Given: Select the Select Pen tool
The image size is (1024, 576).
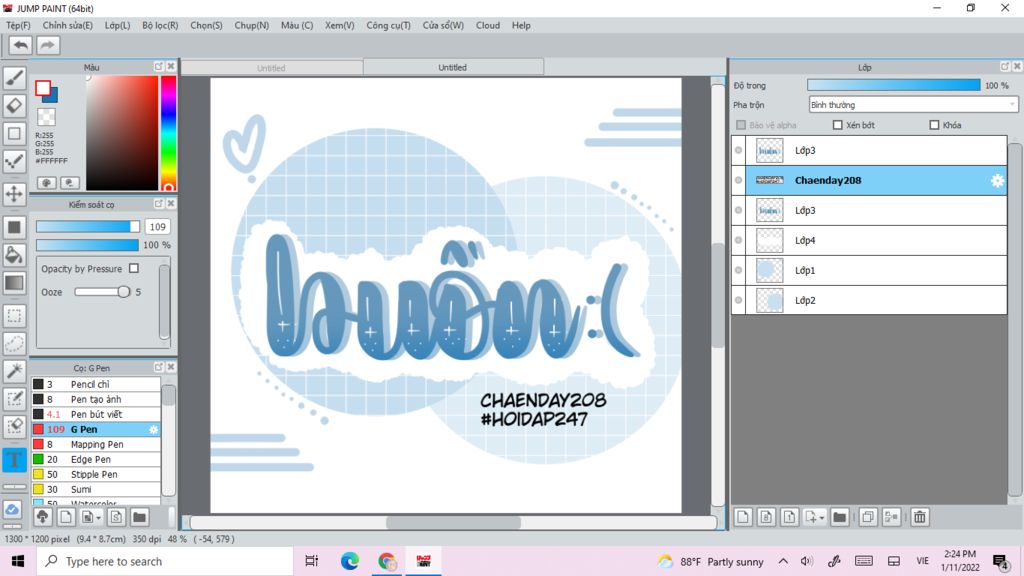Looking at the screenshot, I should click(14, 398).
